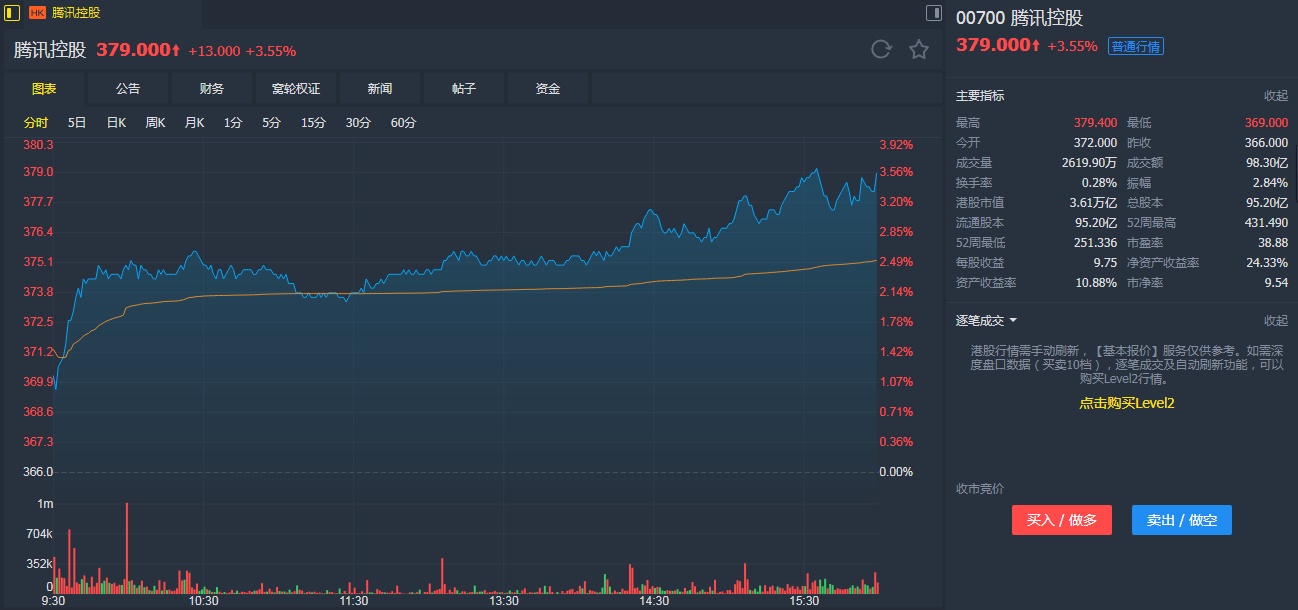Open the 公告 tab
The image size is (1298, 610).
tap(128, 89)
